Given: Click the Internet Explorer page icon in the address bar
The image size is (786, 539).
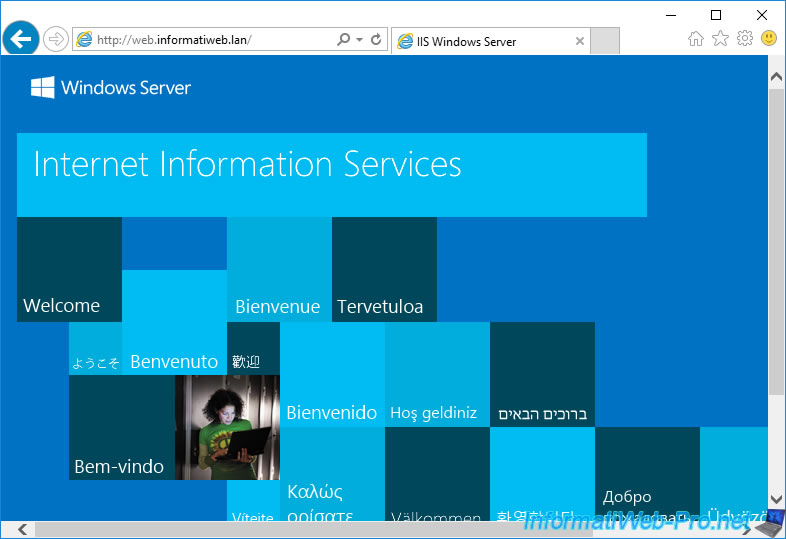Looking at the screenshot, I should [x=84, y=39].
